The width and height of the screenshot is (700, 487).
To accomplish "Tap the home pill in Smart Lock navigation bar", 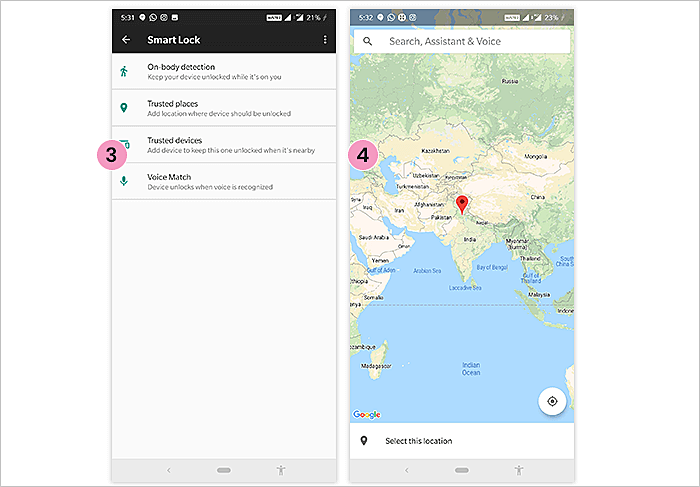I will pyautogui.click(x=224, y=470).
